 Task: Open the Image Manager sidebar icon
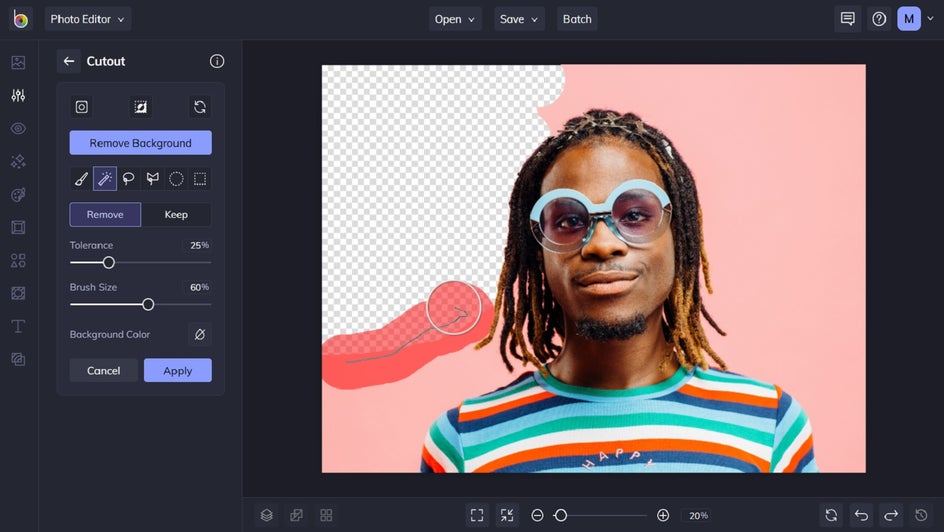[18, 62]
